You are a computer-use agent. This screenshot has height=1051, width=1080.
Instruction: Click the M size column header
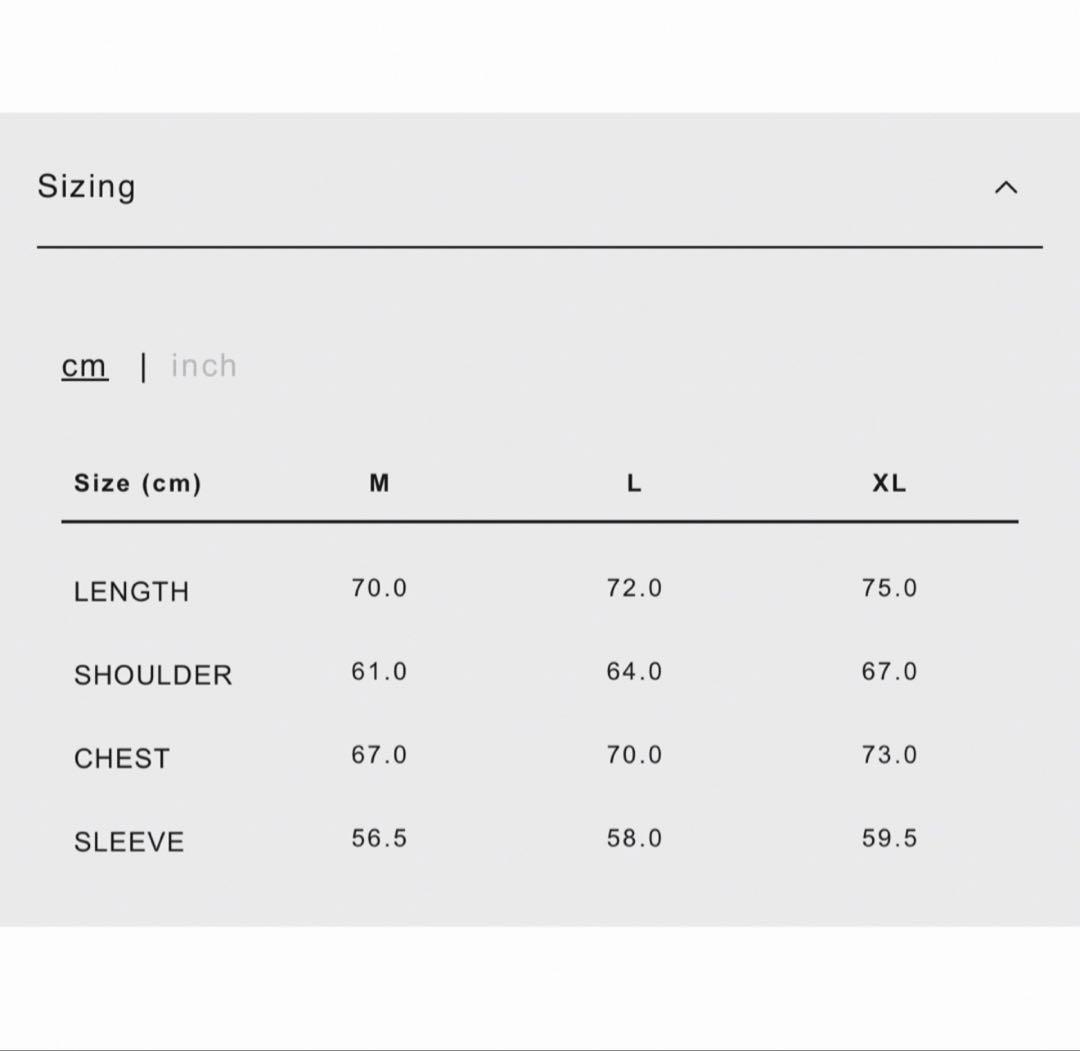click(x=379, y=483)
